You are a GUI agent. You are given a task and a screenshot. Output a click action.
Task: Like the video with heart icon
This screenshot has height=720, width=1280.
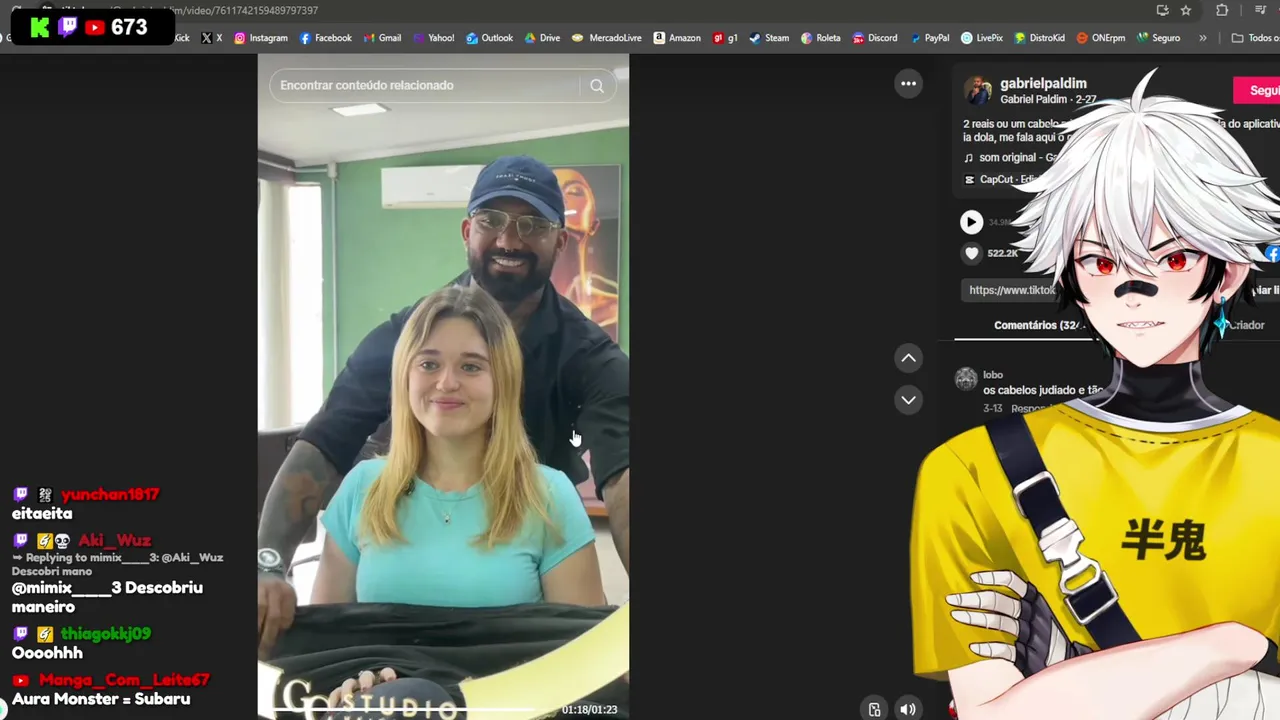(971, 253)
